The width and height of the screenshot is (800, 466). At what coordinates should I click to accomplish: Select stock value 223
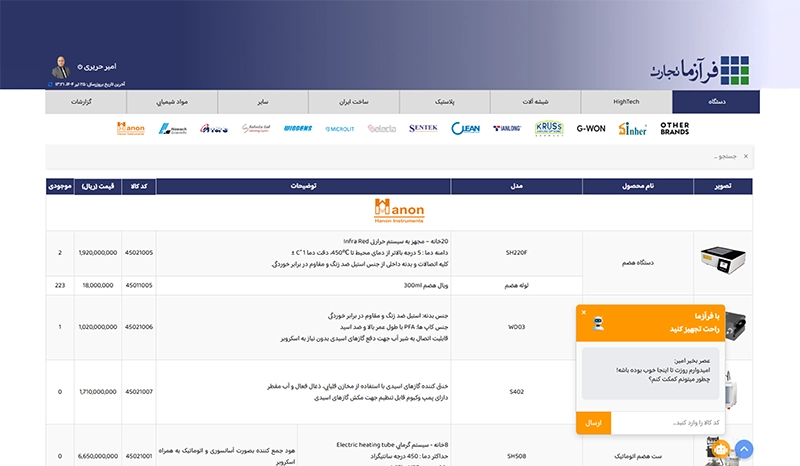60,285
